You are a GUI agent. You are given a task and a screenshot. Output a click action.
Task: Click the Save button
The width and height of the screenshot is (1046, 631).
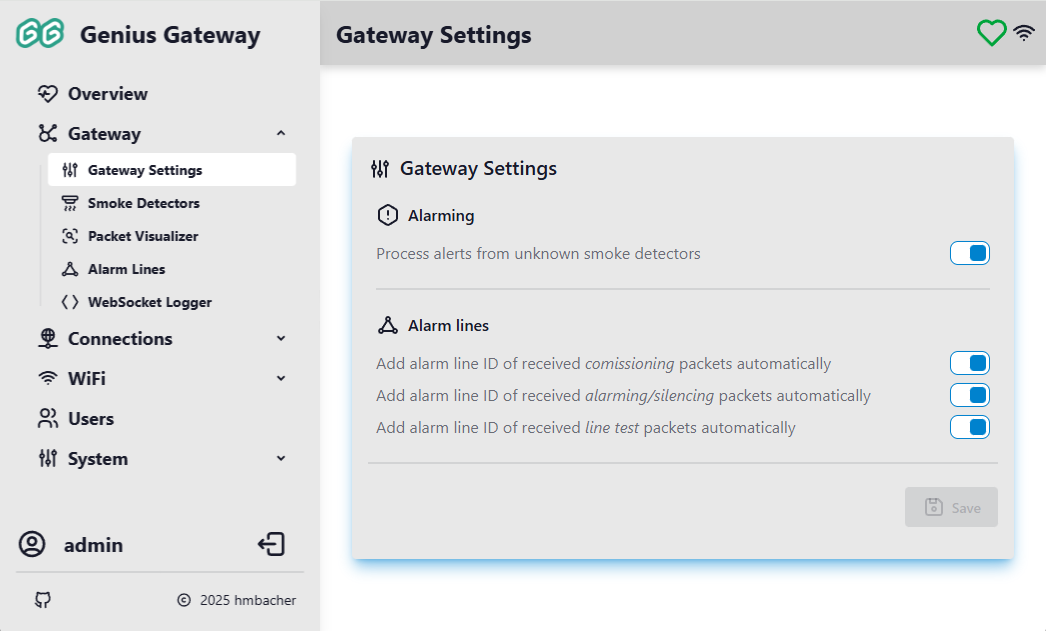coord(951,507)
